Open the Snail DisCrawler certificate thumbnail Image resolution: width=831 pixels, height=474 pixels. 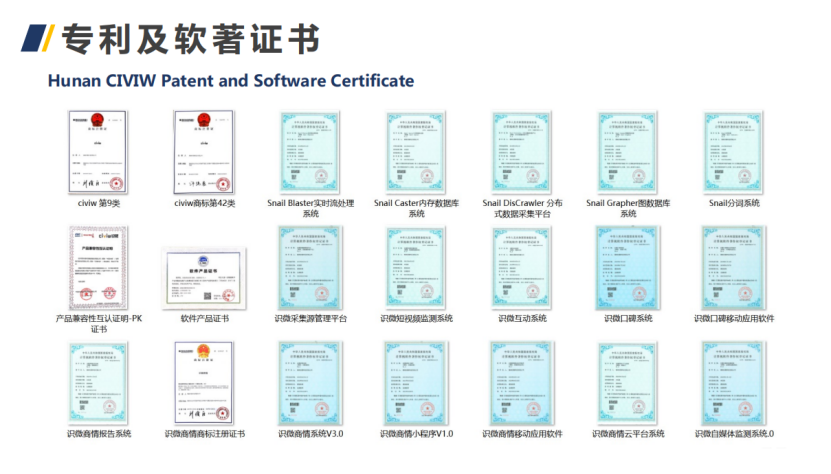[x=522, y=152]
